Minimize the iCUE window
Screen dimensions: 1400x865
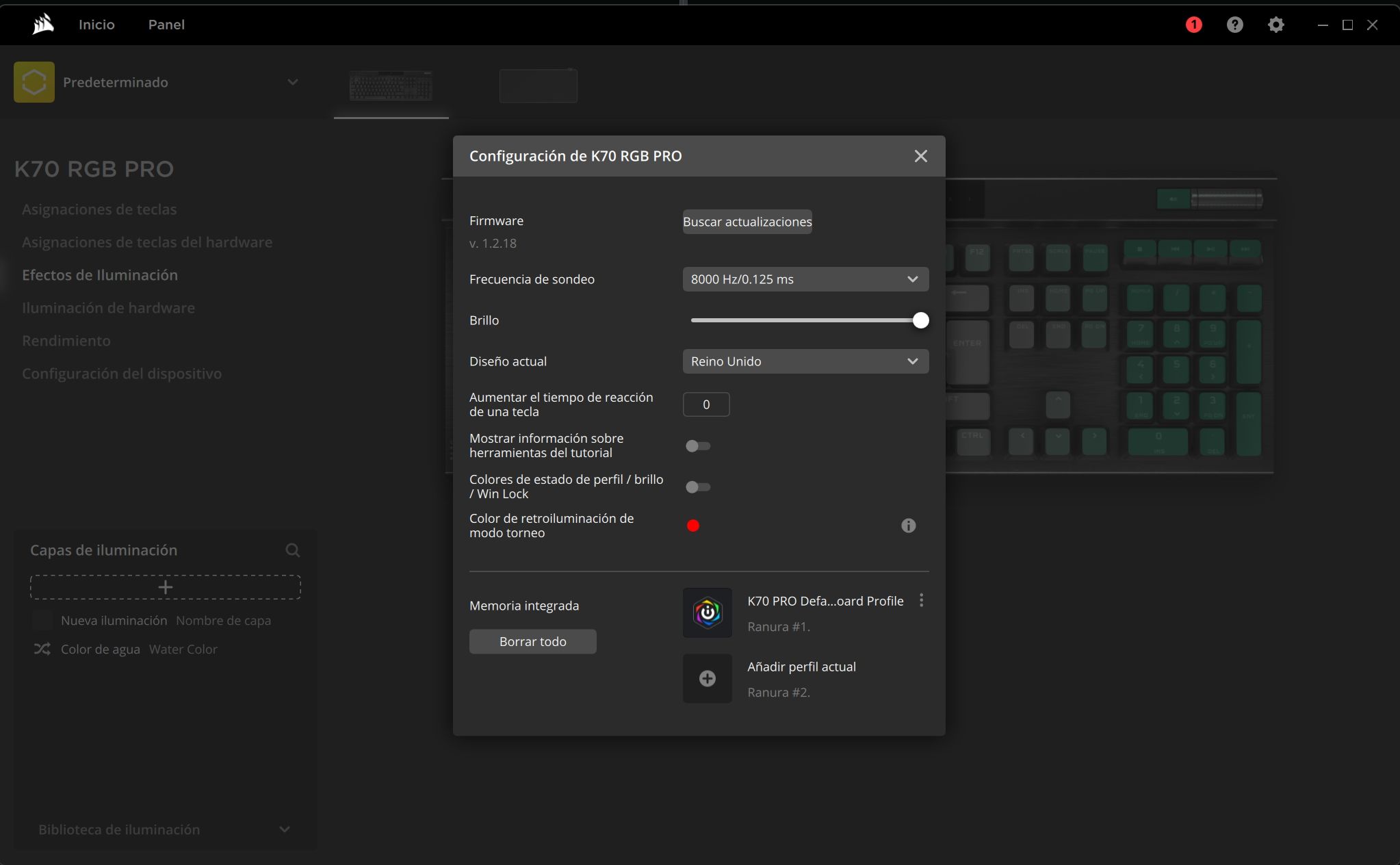point(1323,25)
